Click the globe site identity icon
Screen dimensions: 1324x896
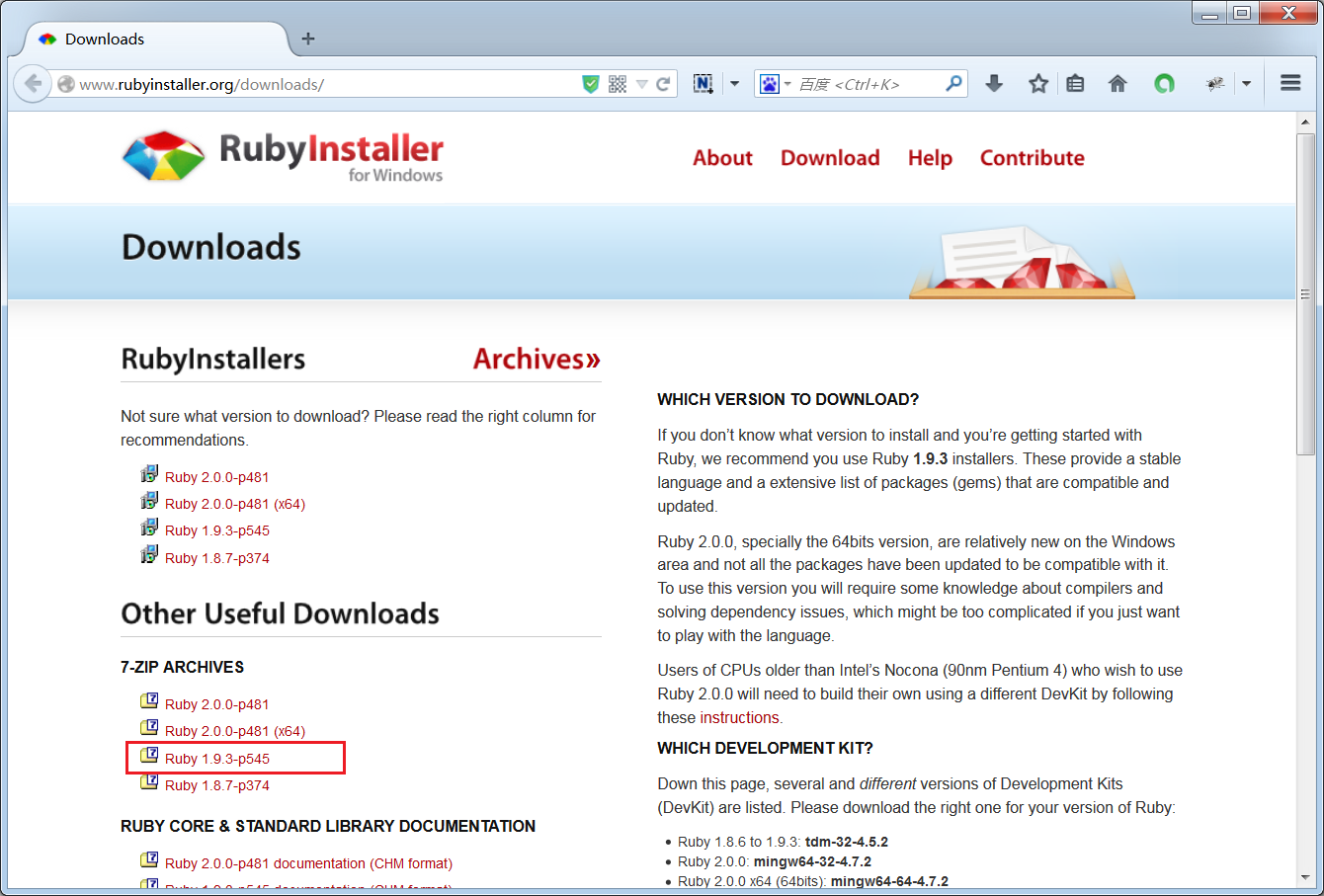click(66, 84)
